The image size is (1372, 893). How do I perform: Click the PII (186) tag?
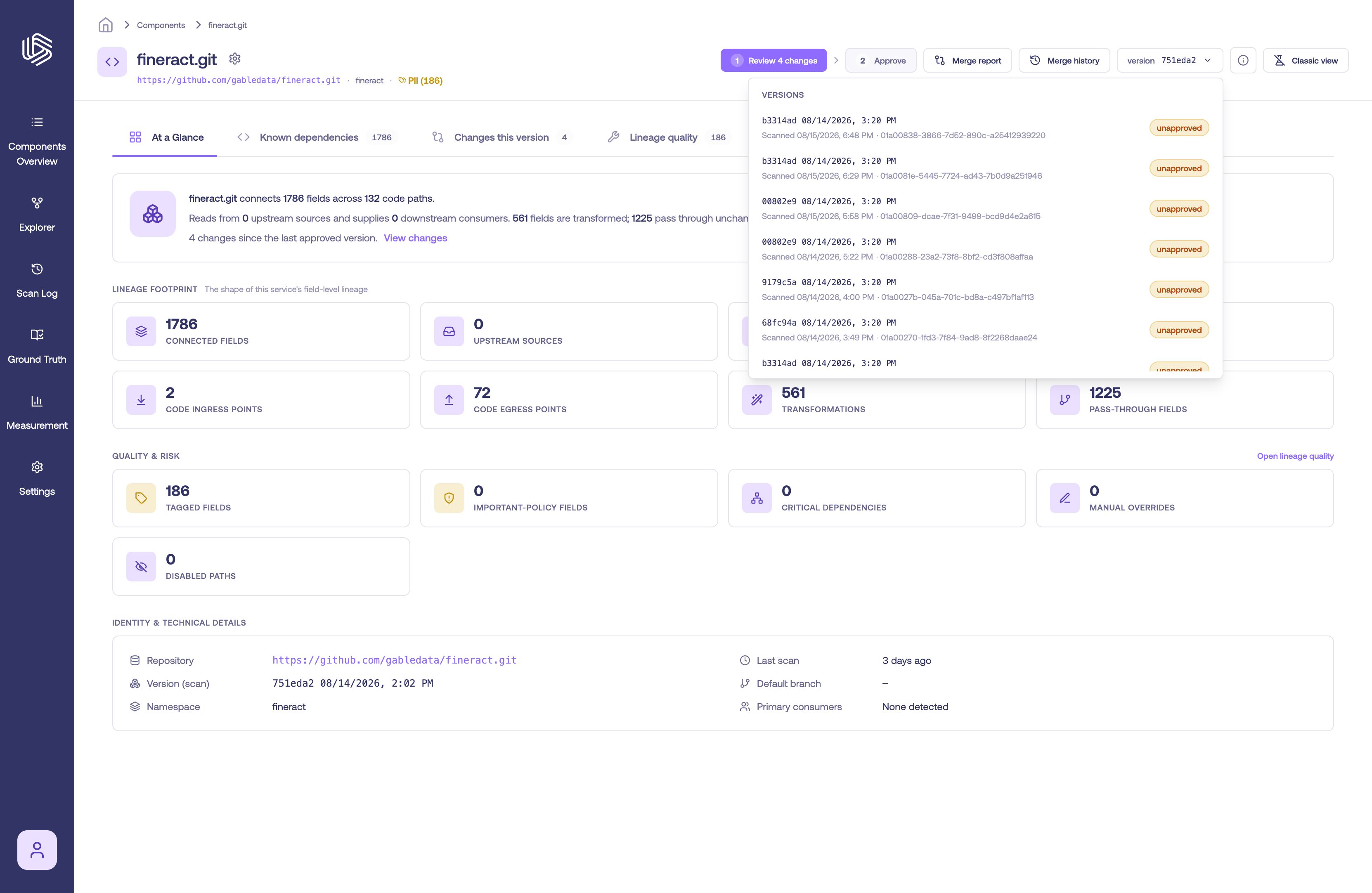(420, 81)
